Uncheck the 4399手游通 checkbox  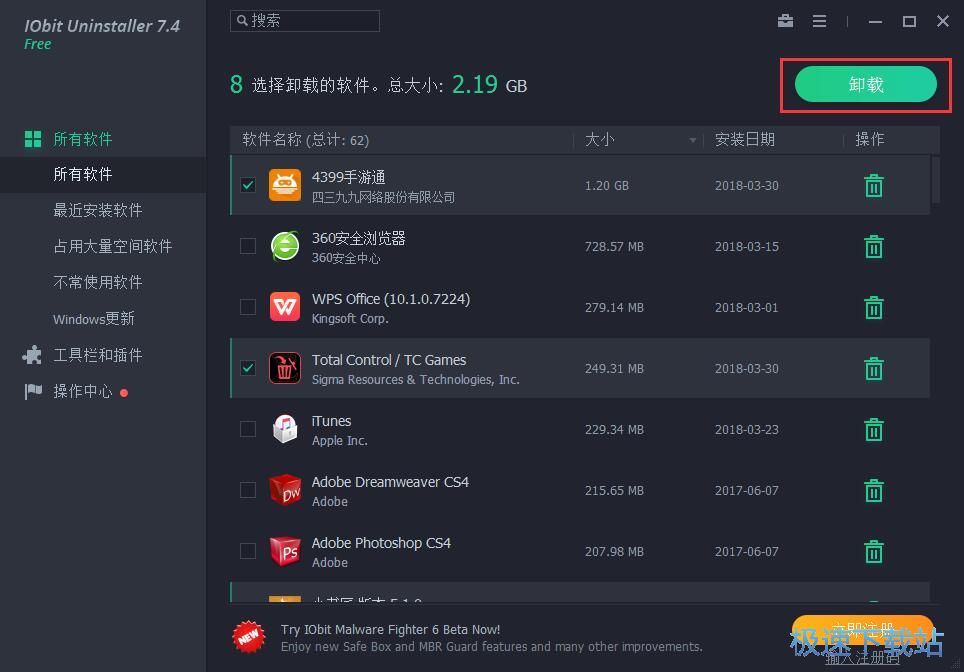(x=248, y=185)
